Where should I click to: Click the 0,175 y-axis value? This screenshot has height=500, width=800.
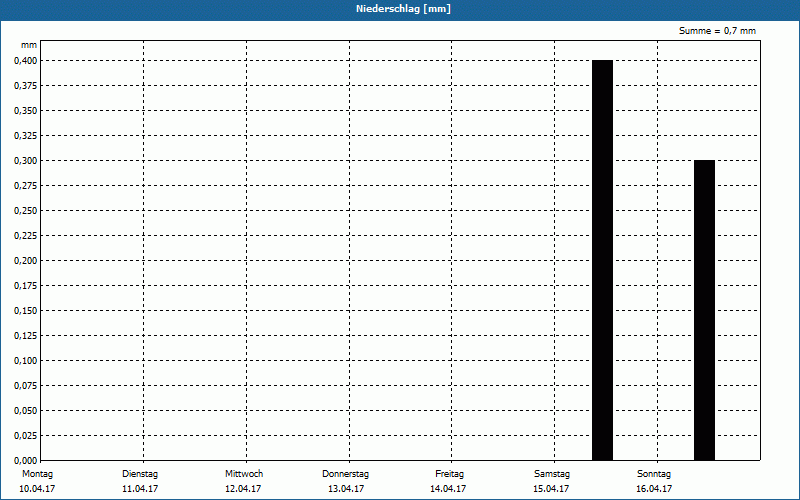tap(26, 286)
